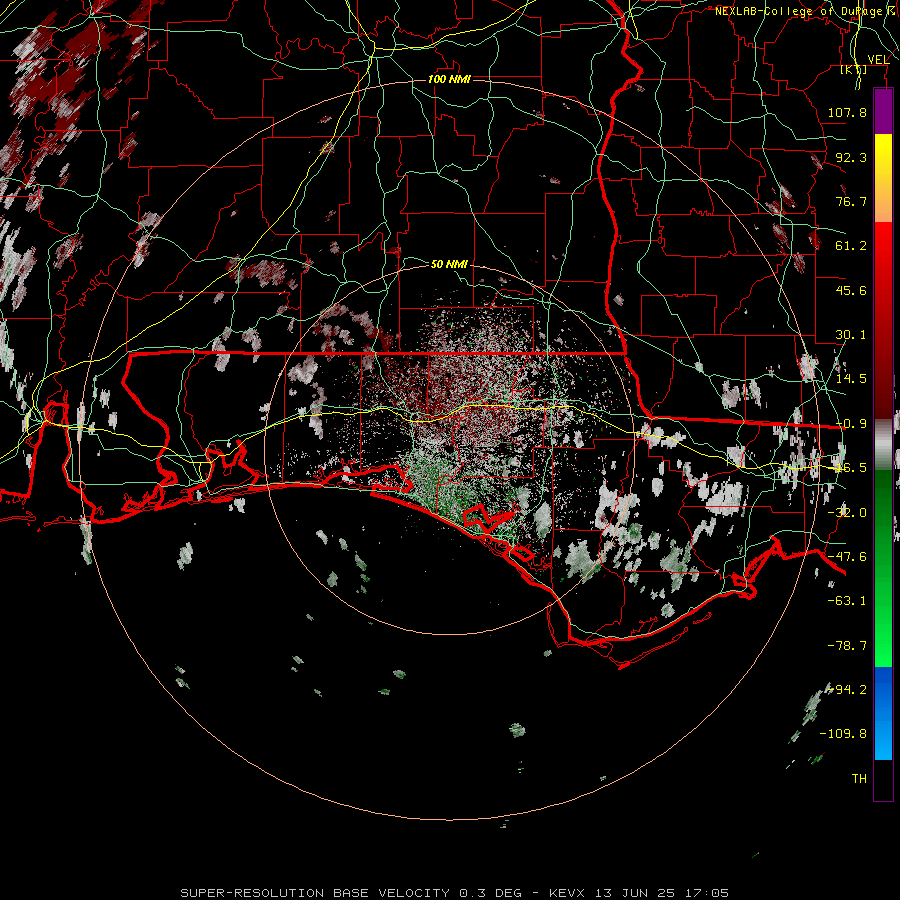This screenshot has width=900, height=900.
Task: Select the -63.1 scale value
Action: pos(847,601)
